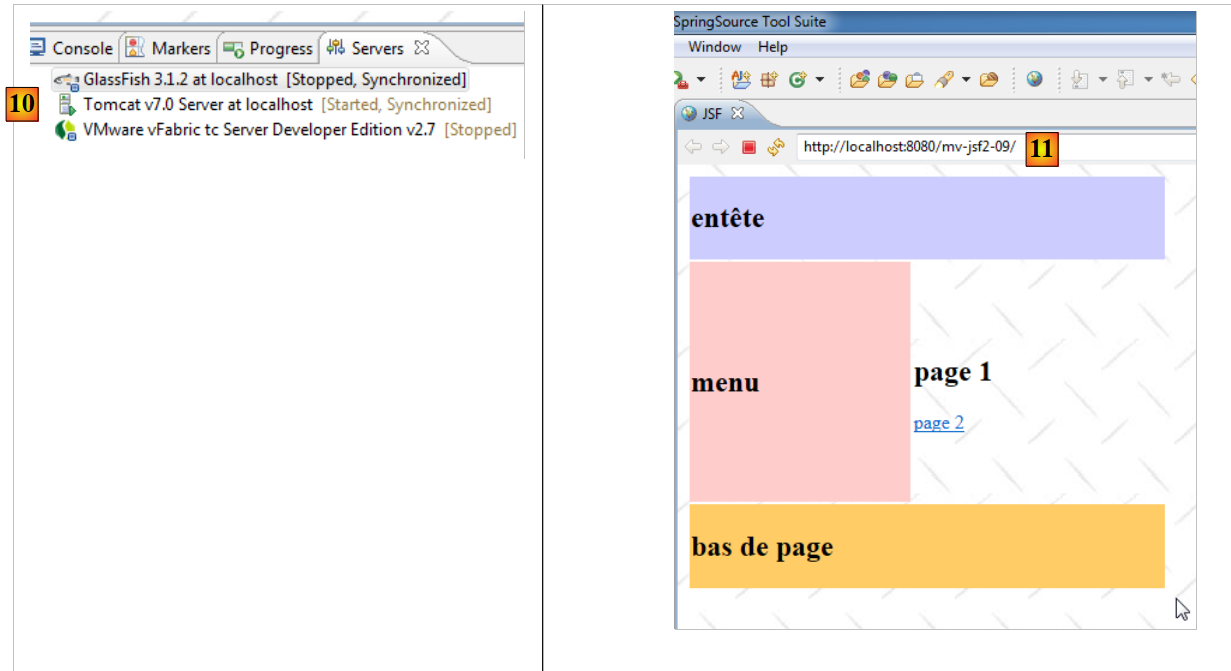
Task: Open the web browser globe toolbar icon
Action: coord(1035,80)
